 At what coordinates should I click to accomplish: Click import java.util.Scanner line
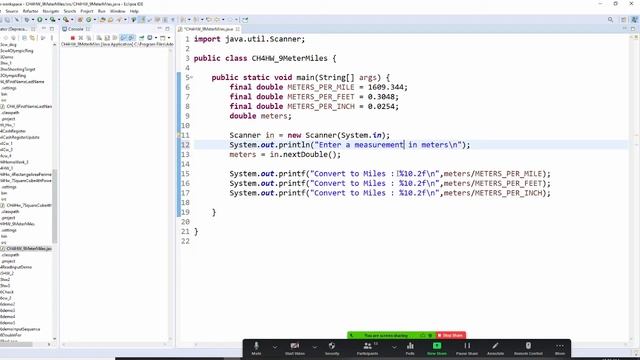249,39
